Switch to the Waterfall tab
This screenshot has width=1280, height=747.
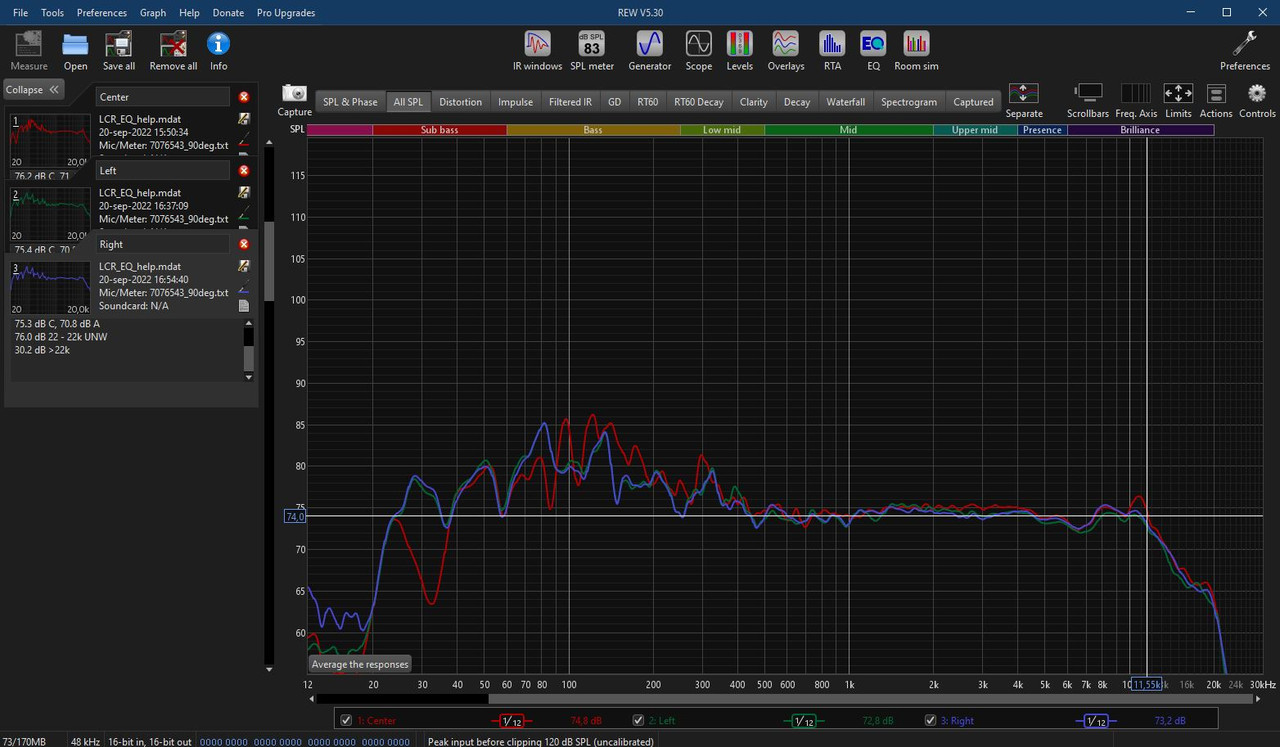coord(845,102)
